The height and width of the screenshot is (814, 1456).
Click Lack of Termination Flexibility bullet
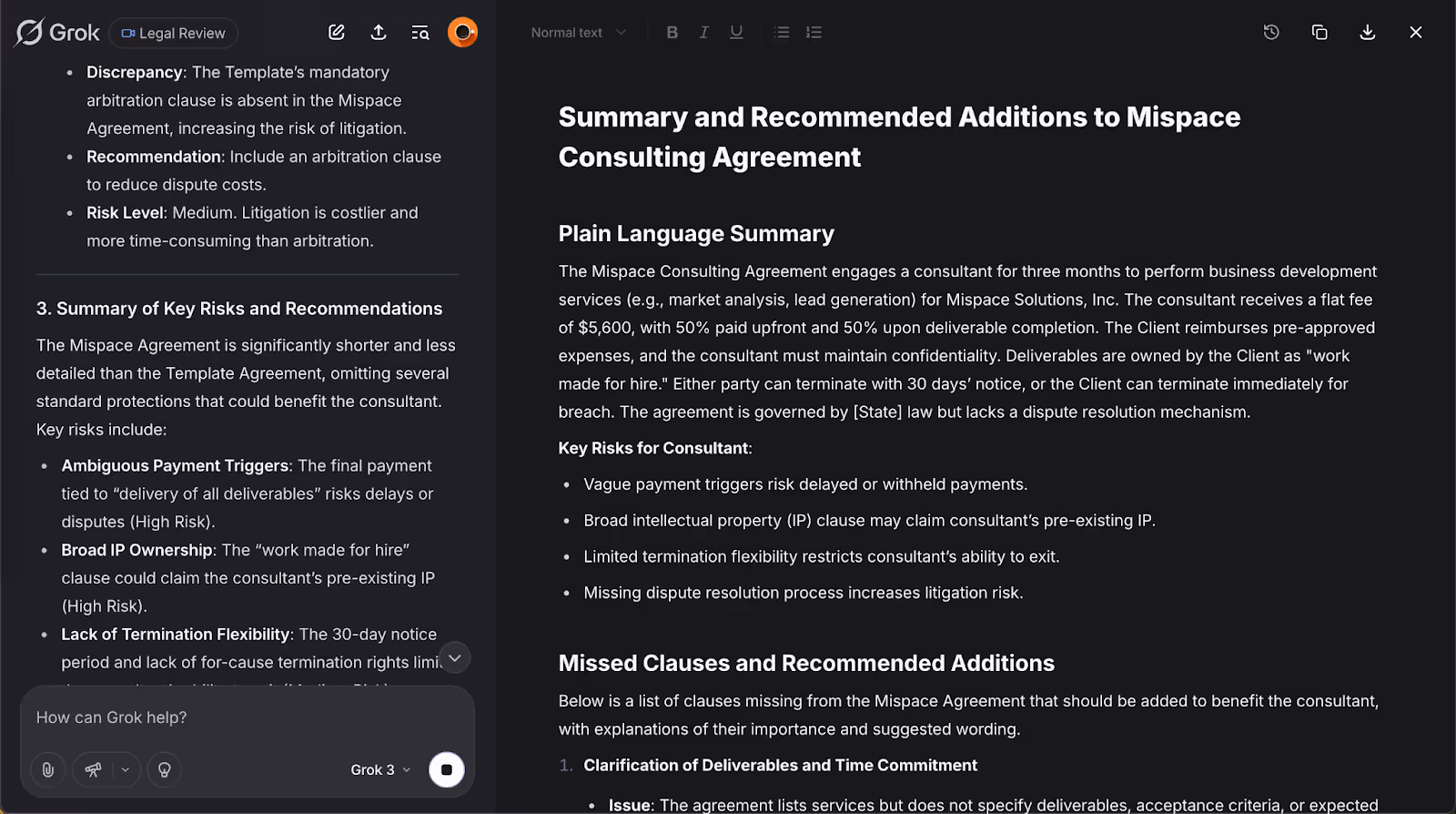click(x=250, y=648)
